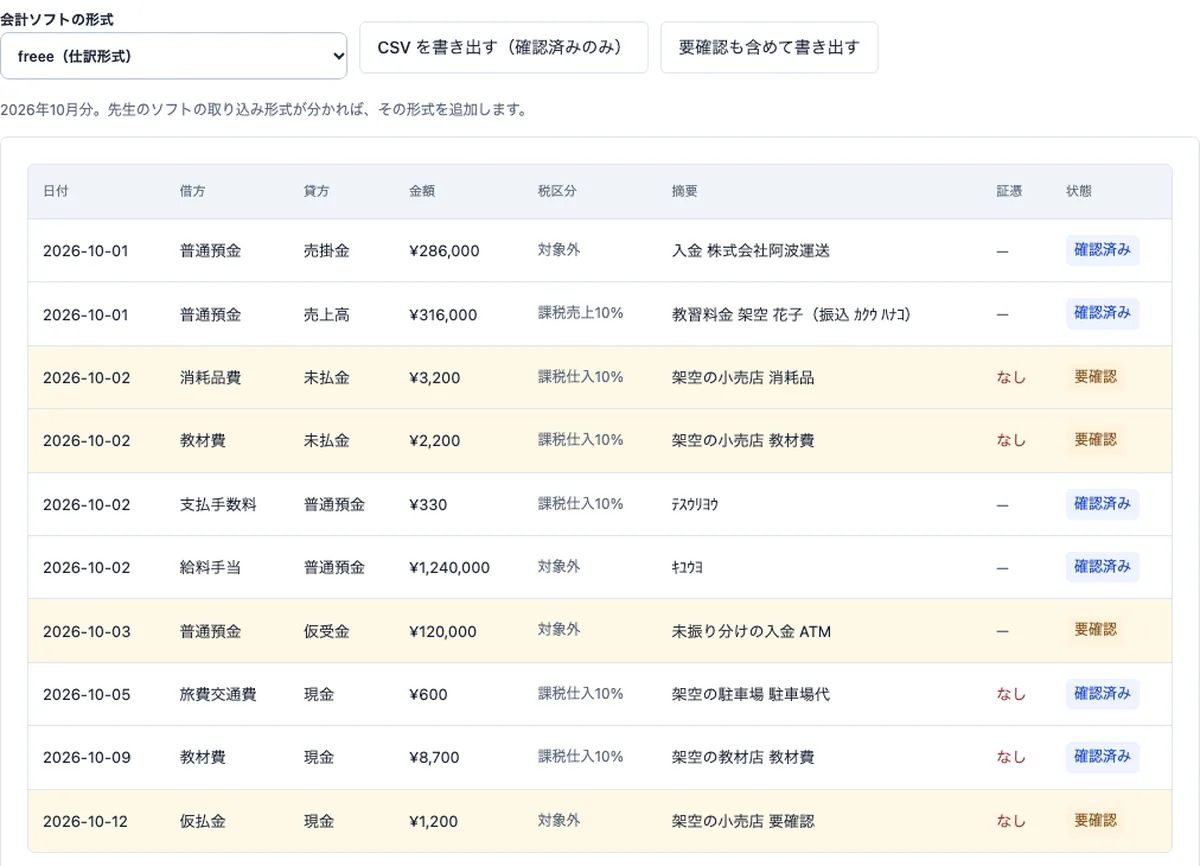Click the 借方 column header
This screenshot has height=866, width=1200.
[193, 191]
